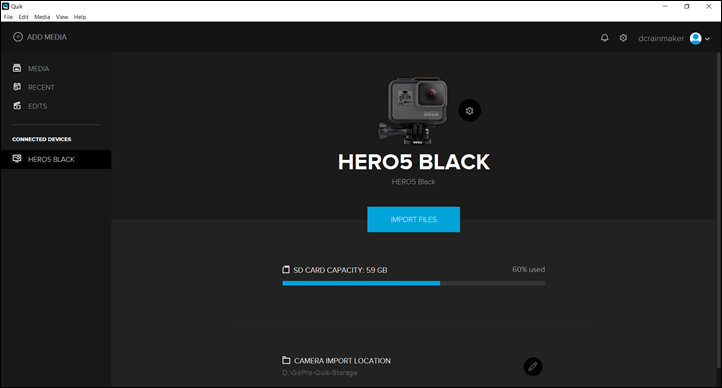722x388 pixels.
Task: Maximize or restore the Quik window
Action: point(687,6)
